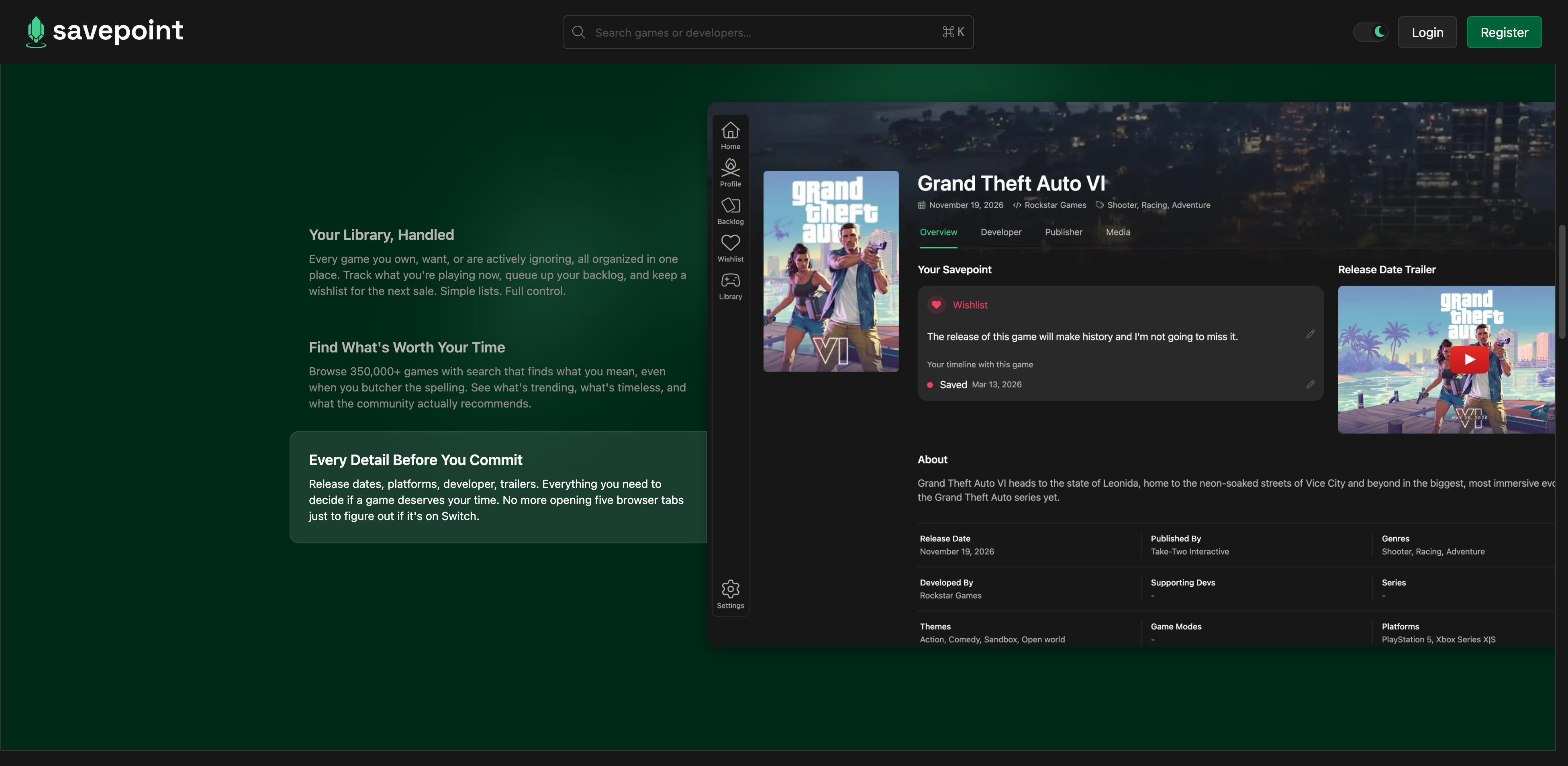Switch to the Developer tab
This screenshot has height=766, width=1568.
pos(1001,232)
